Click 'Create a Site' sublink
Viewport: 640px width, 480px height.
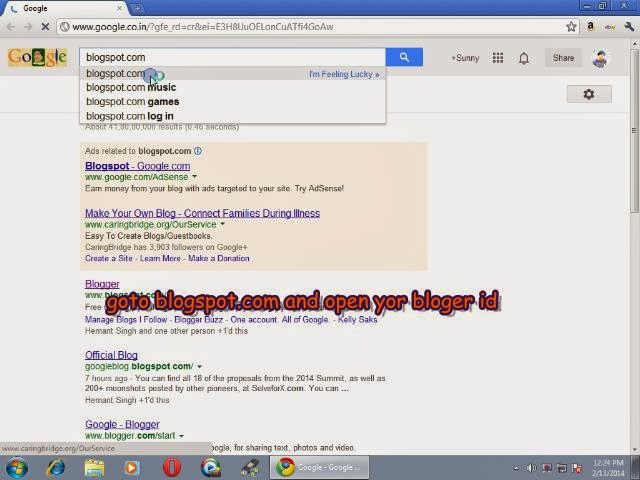click(109, 258)
